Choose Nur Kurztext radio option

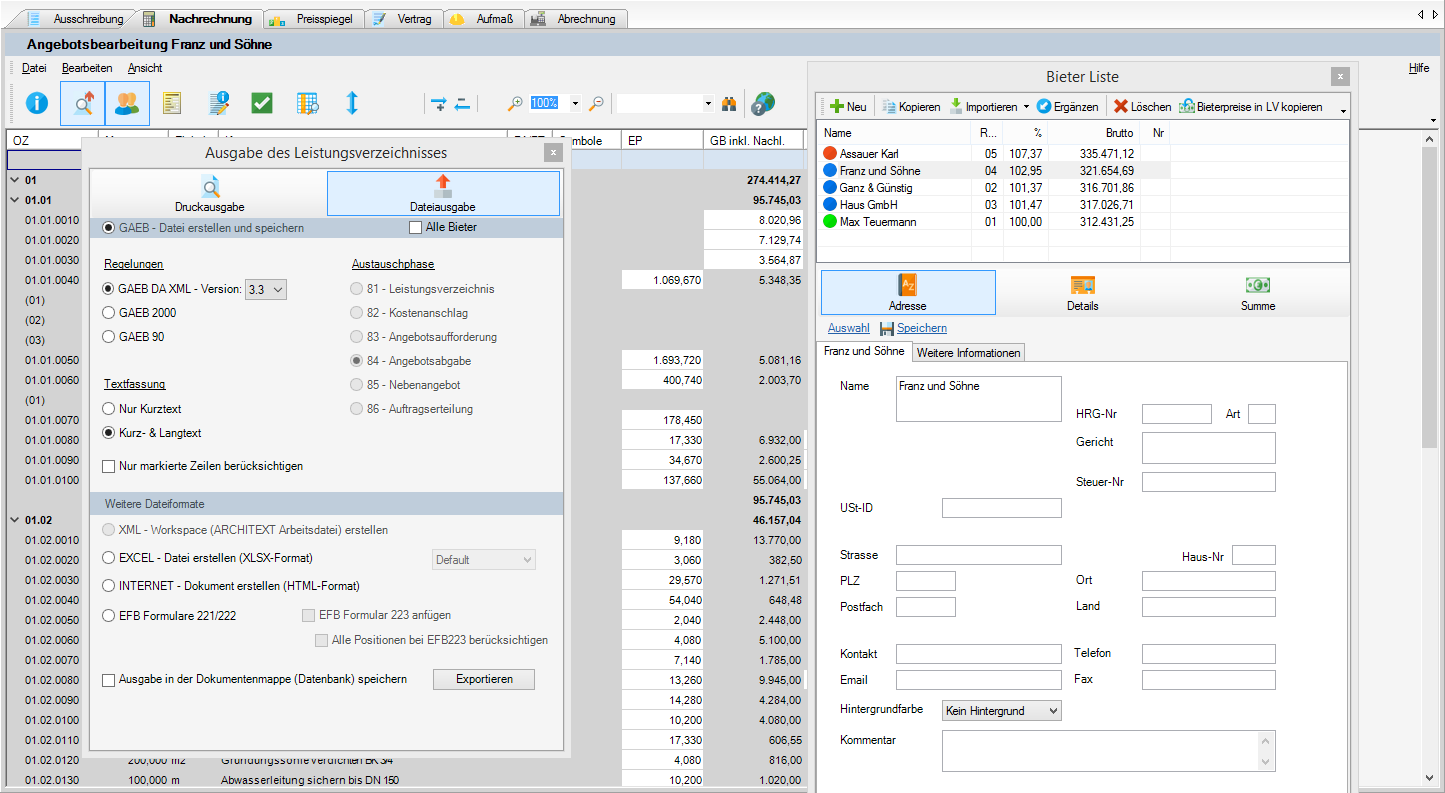[110, 409]
